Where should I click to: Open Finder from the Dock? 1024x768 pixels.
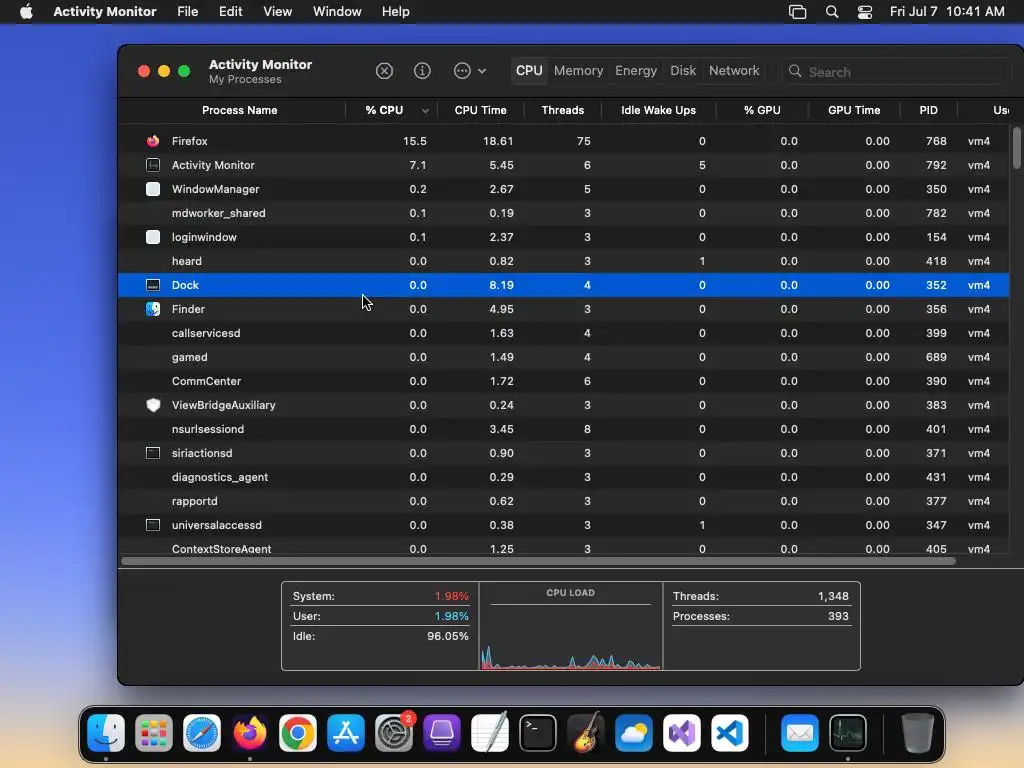(106, 733)
